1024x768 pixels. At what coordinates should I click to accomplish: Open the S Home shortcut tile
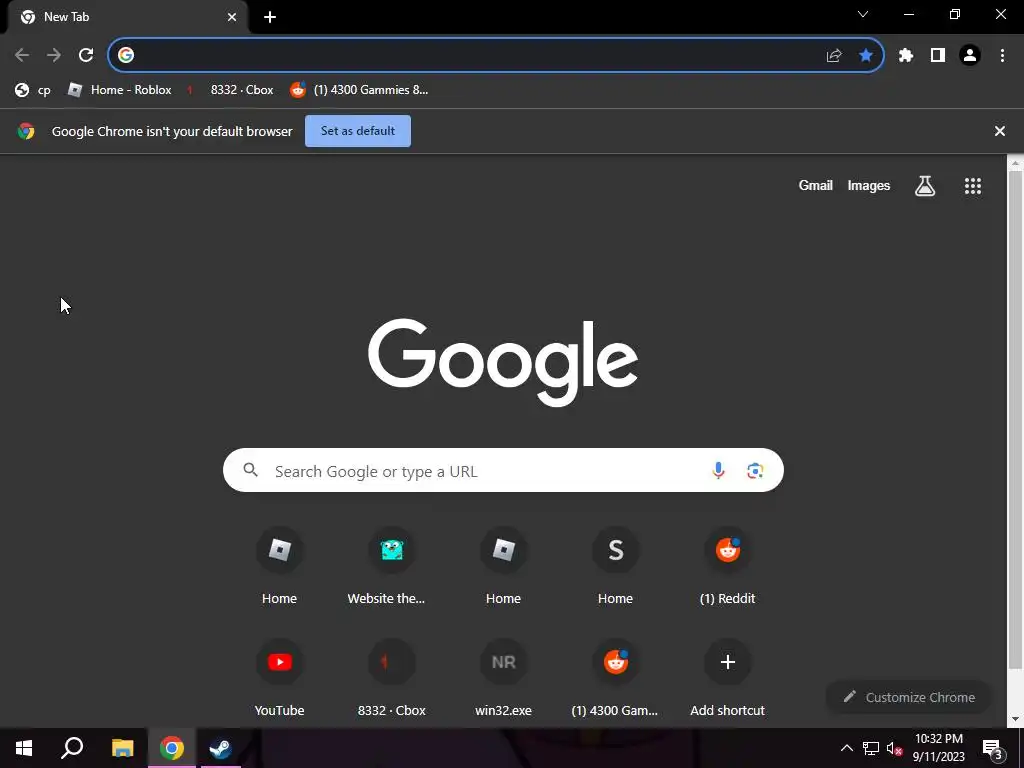[615, 567]
